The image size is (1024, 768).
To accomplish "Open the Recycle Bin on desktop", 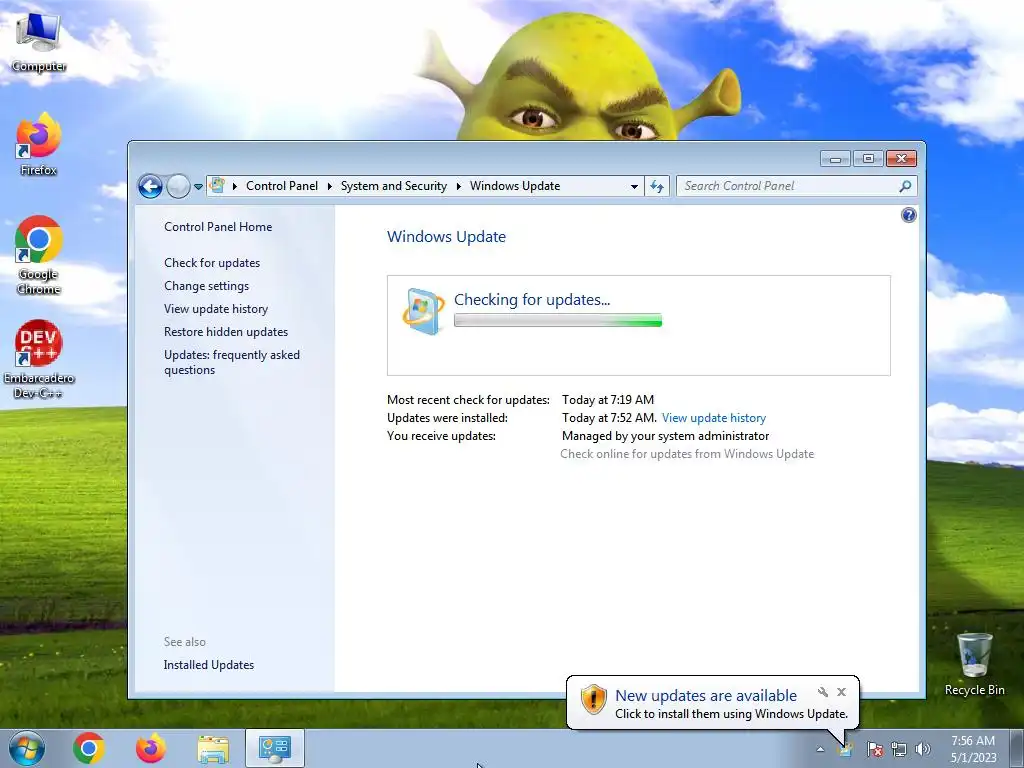I will [974, 663].
